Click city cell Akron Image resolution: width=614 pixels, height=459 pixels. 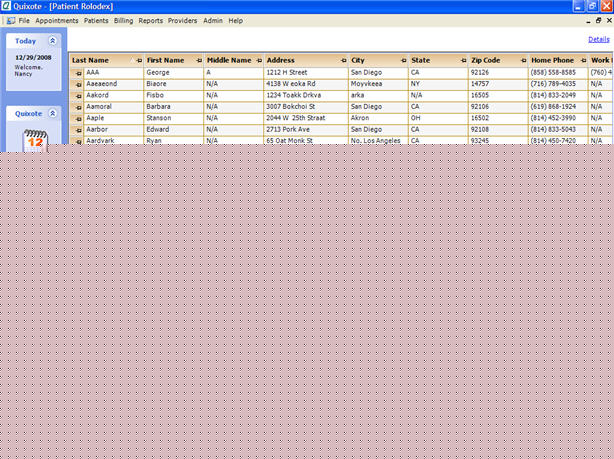(378, 118)
